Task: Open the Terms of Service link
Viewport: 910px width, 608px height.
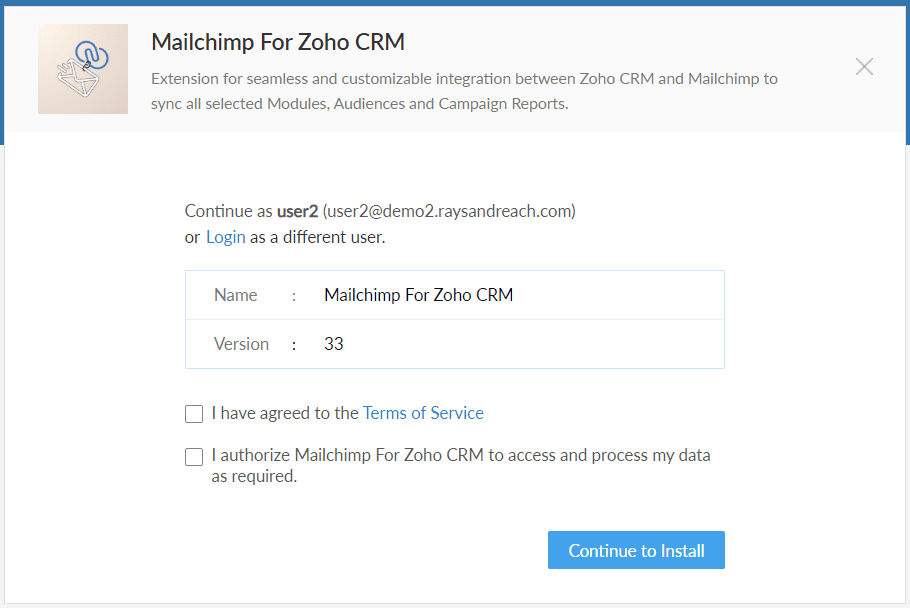Action: pos(423,413)
